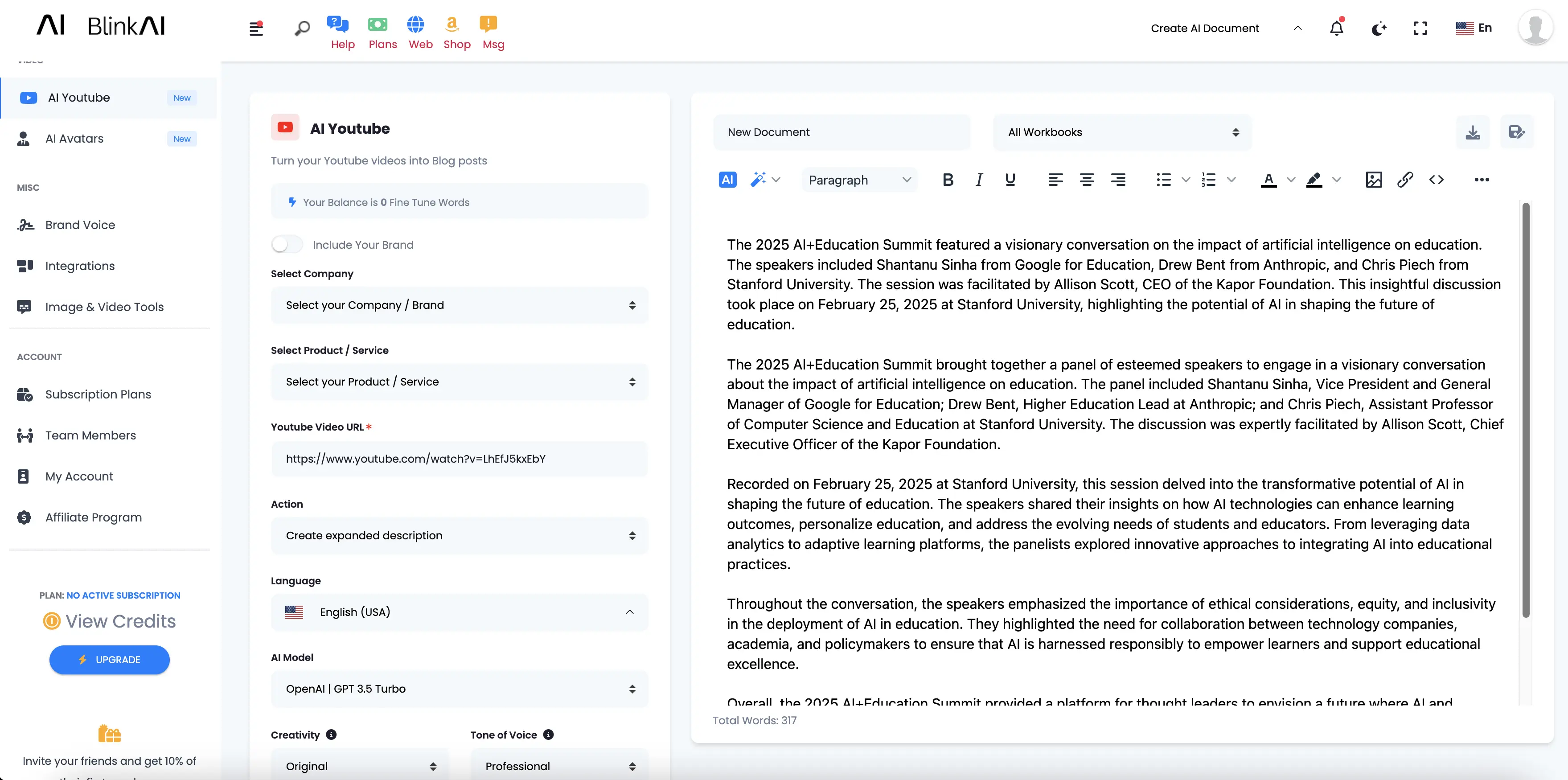The height and width of the screenshot is (780, 1568).
Task: Open the All Workbooks dropdown
Action: pyautogui.click(x=1122, y=132)
